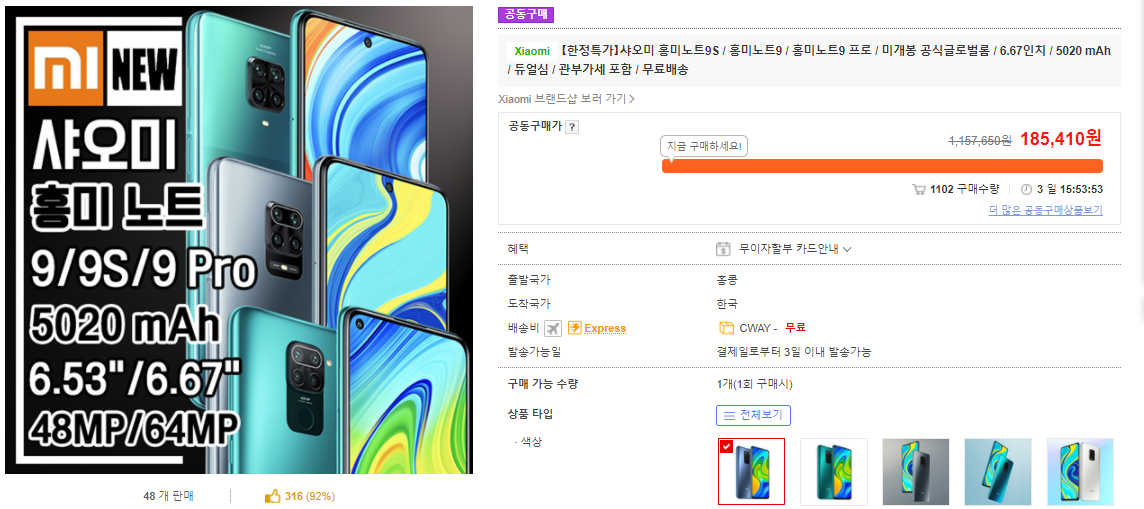Click the 전체보기 button
The width and height of the screenshot is (1144, 509).
754,416
